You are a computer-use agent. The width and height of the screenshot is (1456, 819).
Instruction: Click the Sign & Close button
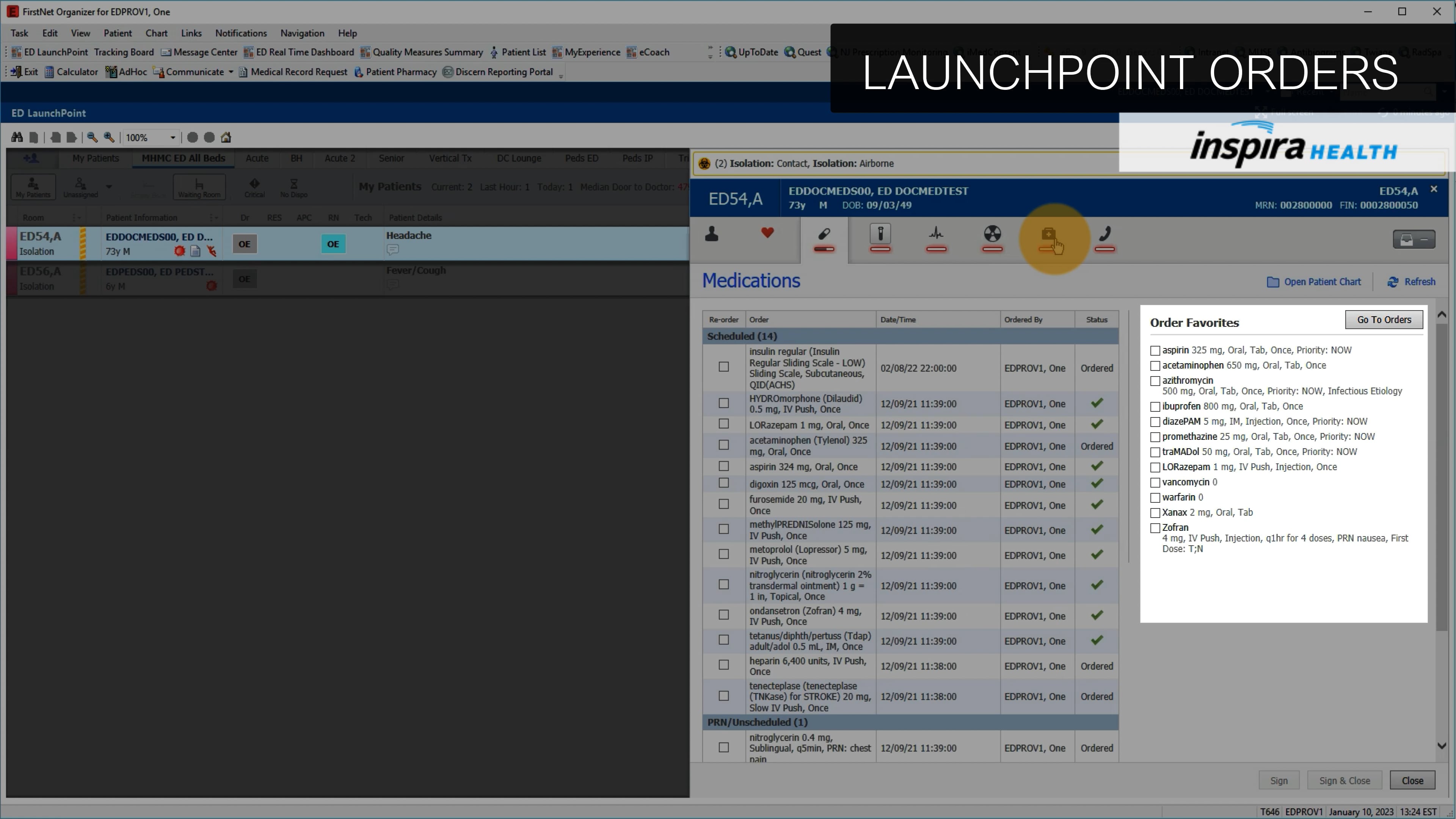tap(1345, 780)
